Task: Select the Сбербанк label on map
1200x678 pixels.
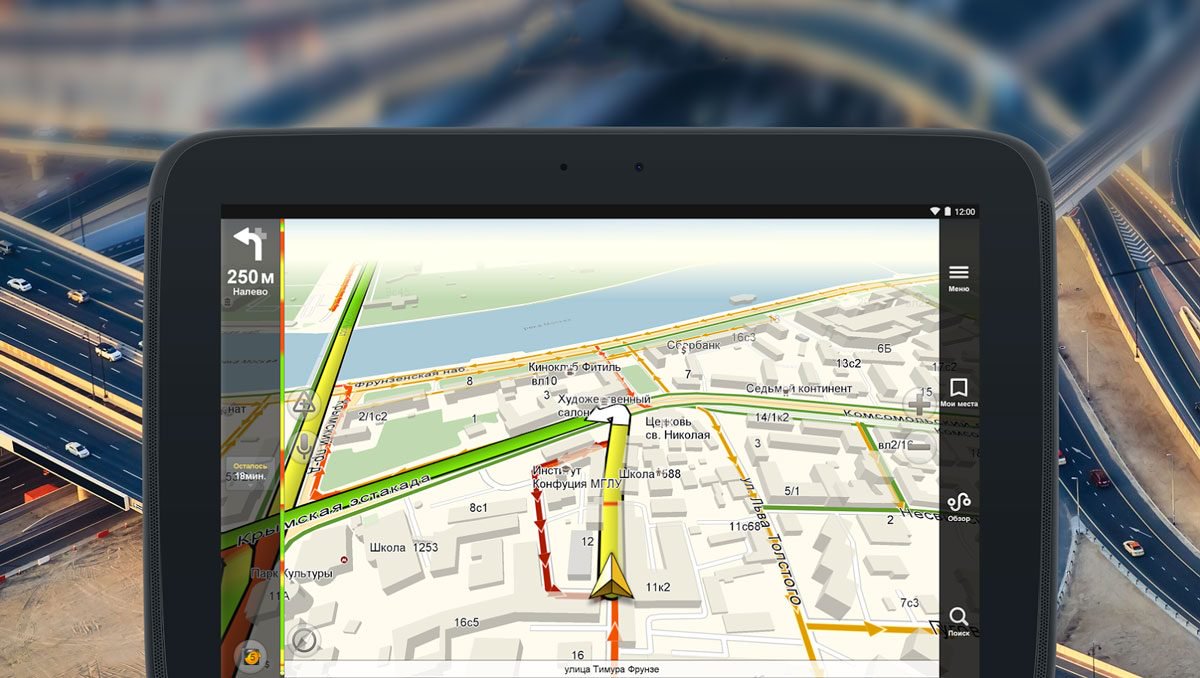Action: point(694,345)
